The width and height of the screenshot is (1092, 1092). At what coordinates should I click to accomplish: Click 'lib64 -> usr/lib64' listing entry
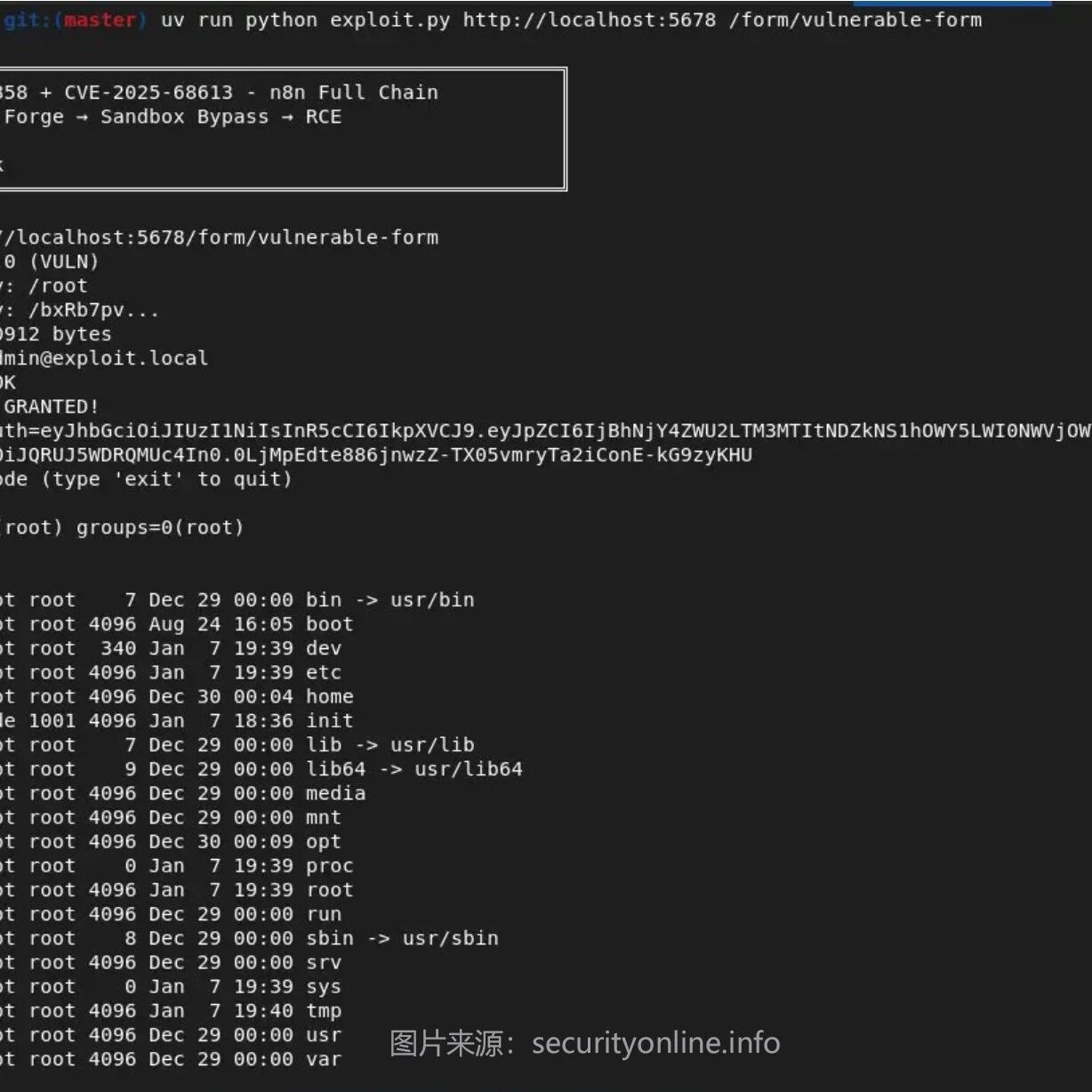(414, 768)
